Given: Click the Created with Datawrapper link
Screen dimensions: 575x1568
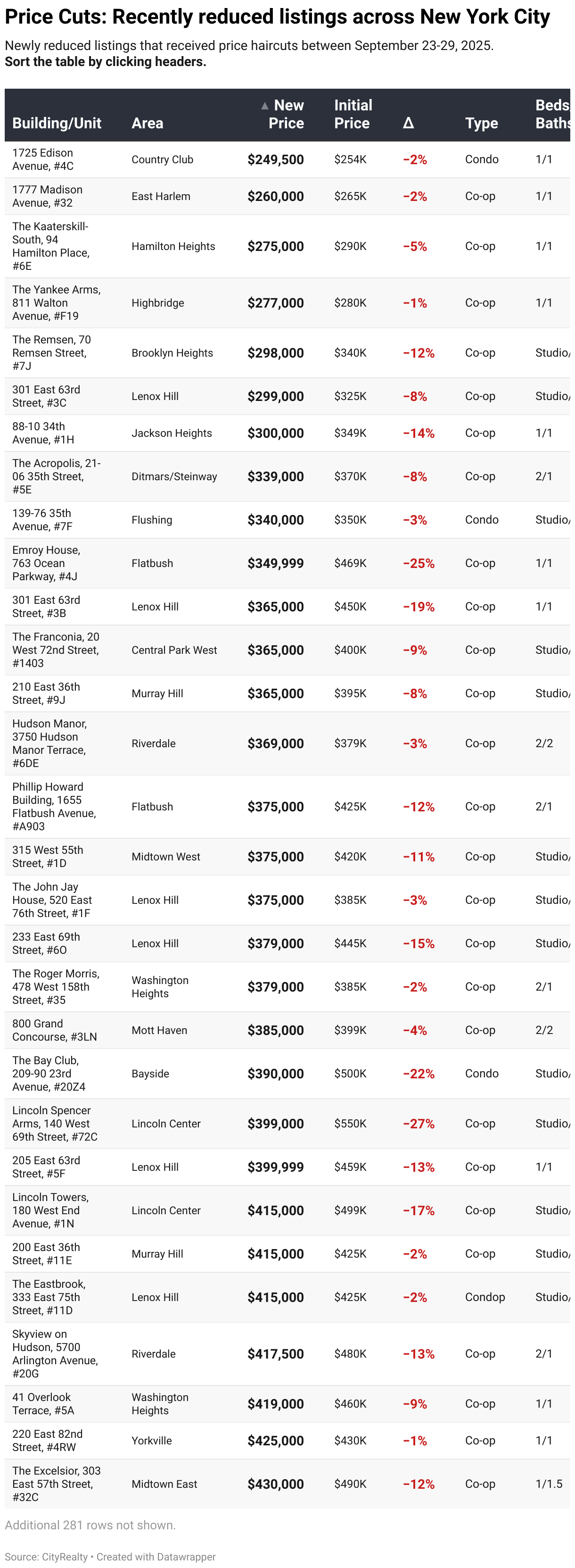Looking at the screenshot, I should pyautogui.click(x=156, y=1556).
